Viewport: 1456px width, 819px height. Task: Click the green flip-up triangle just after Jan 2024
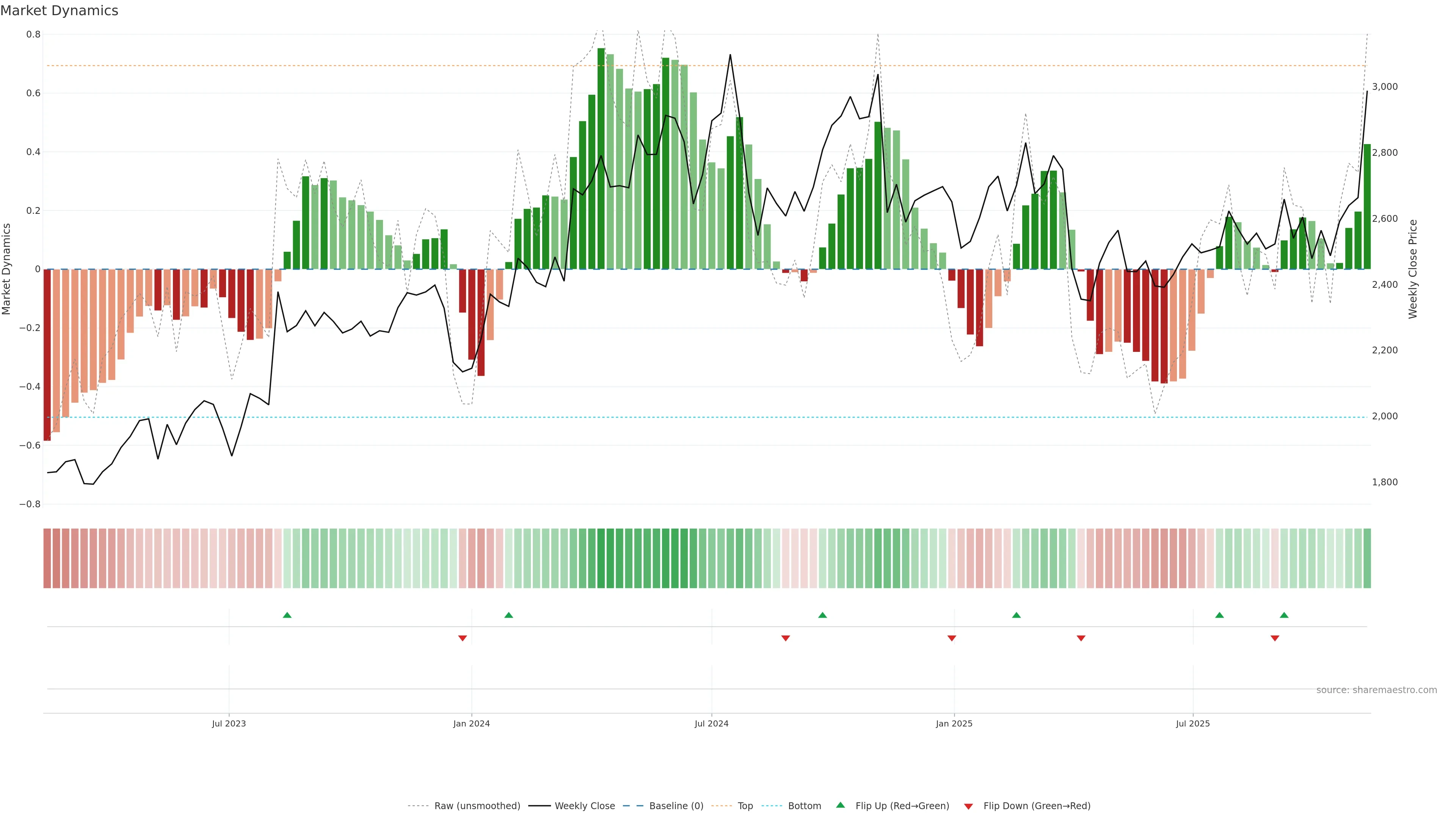point(509,615)
